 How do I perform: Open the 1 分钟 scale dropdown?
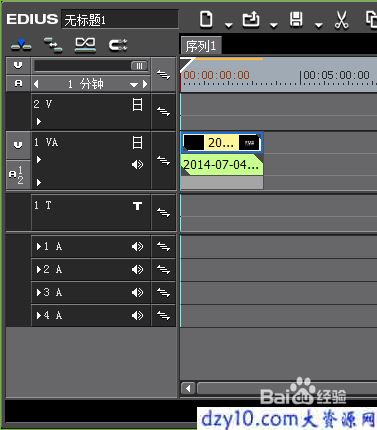point(134,85)
